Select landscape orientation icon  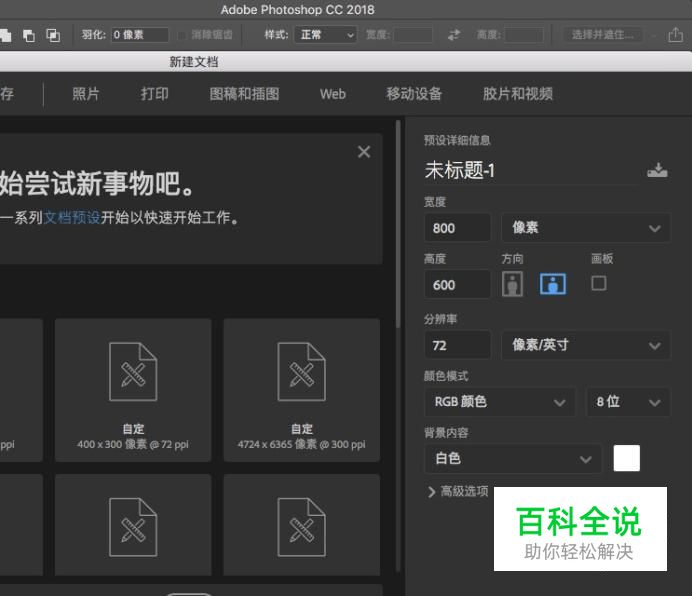pyautogui.click(x=553, y=284)
